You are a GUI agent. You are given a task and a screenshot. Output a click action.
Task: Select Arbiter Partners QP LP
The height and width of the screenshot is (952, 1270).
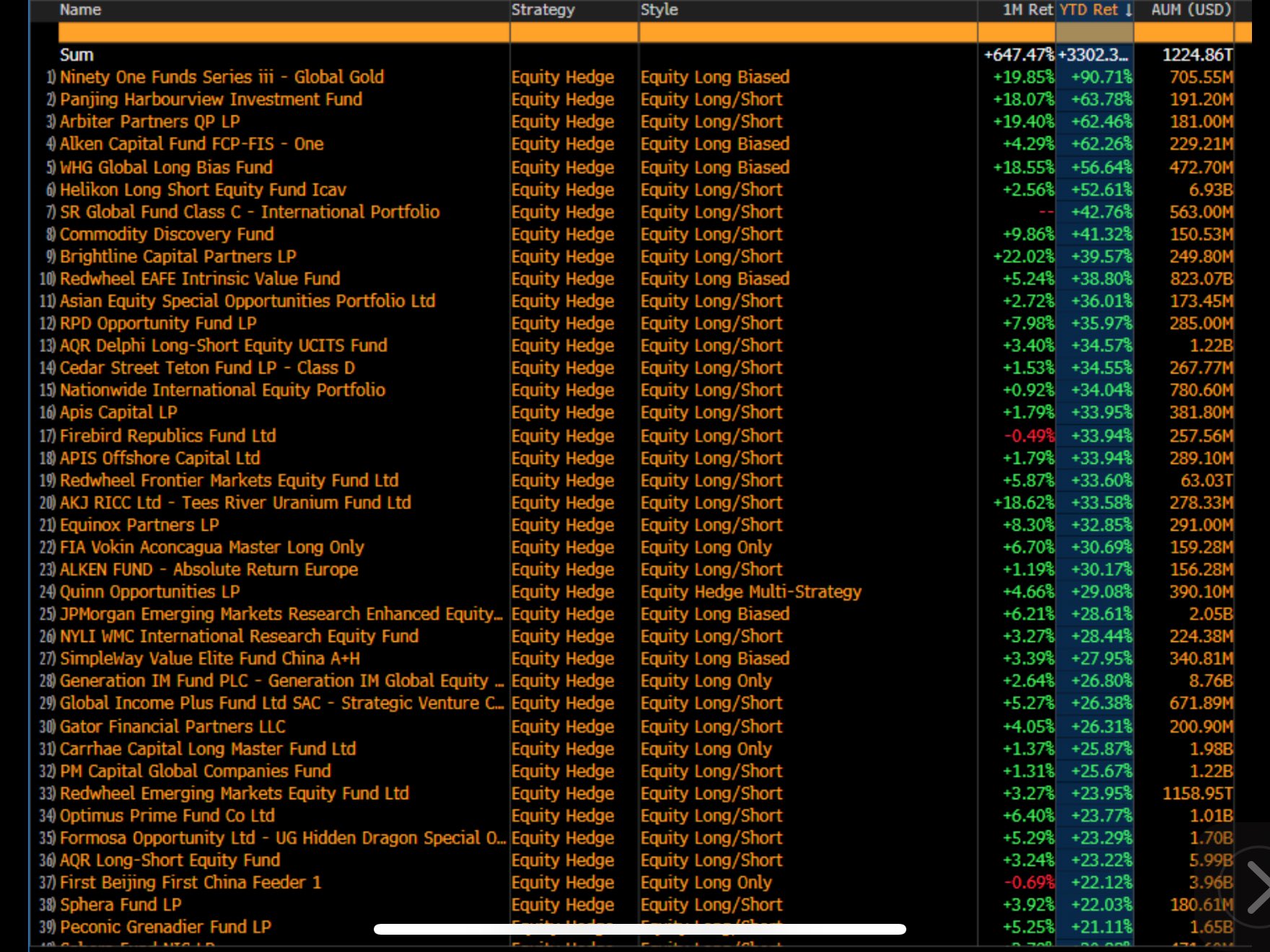[149, 122]
